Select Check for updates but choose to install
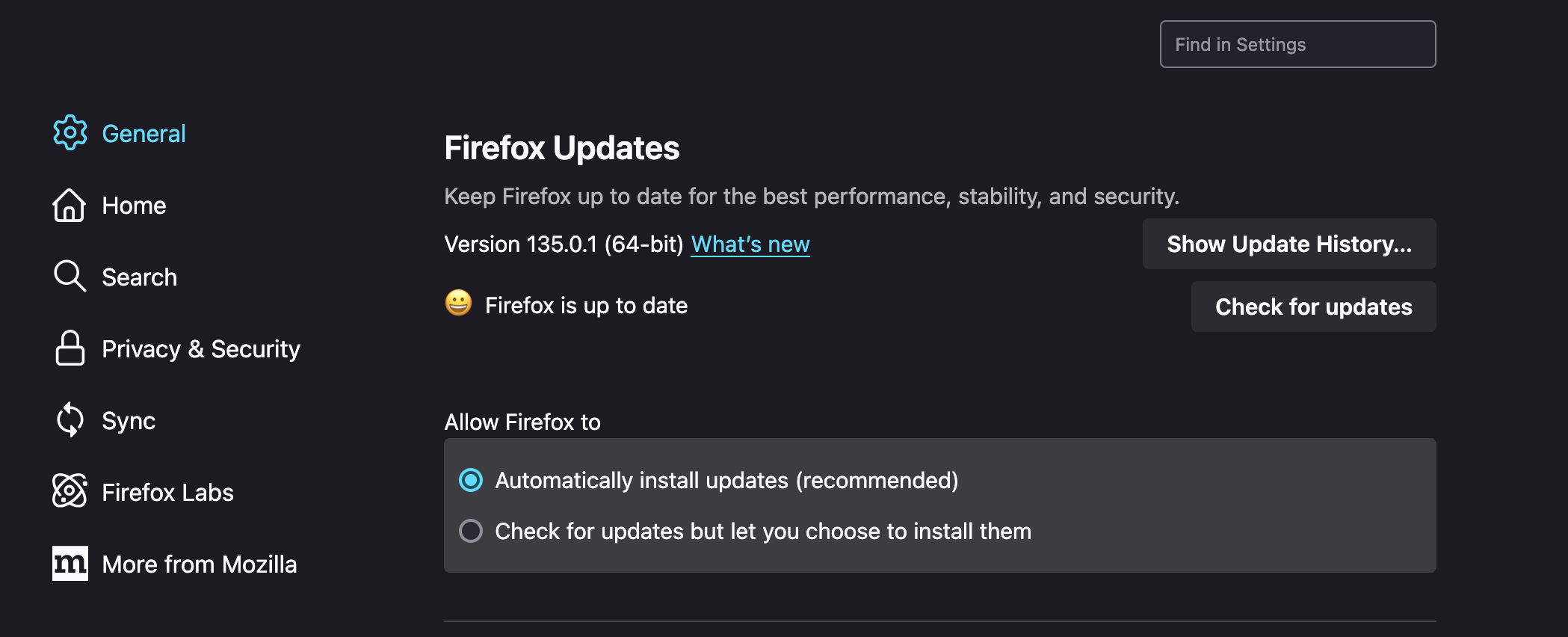 pos(471,531)
